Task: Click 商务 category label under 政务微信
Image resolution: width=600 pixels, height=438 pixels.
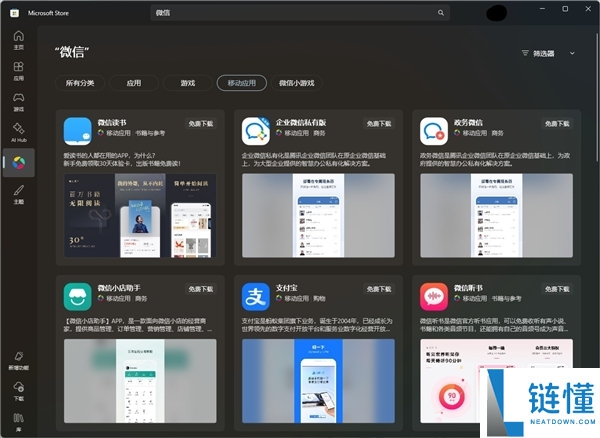Action: pos(497,133)
